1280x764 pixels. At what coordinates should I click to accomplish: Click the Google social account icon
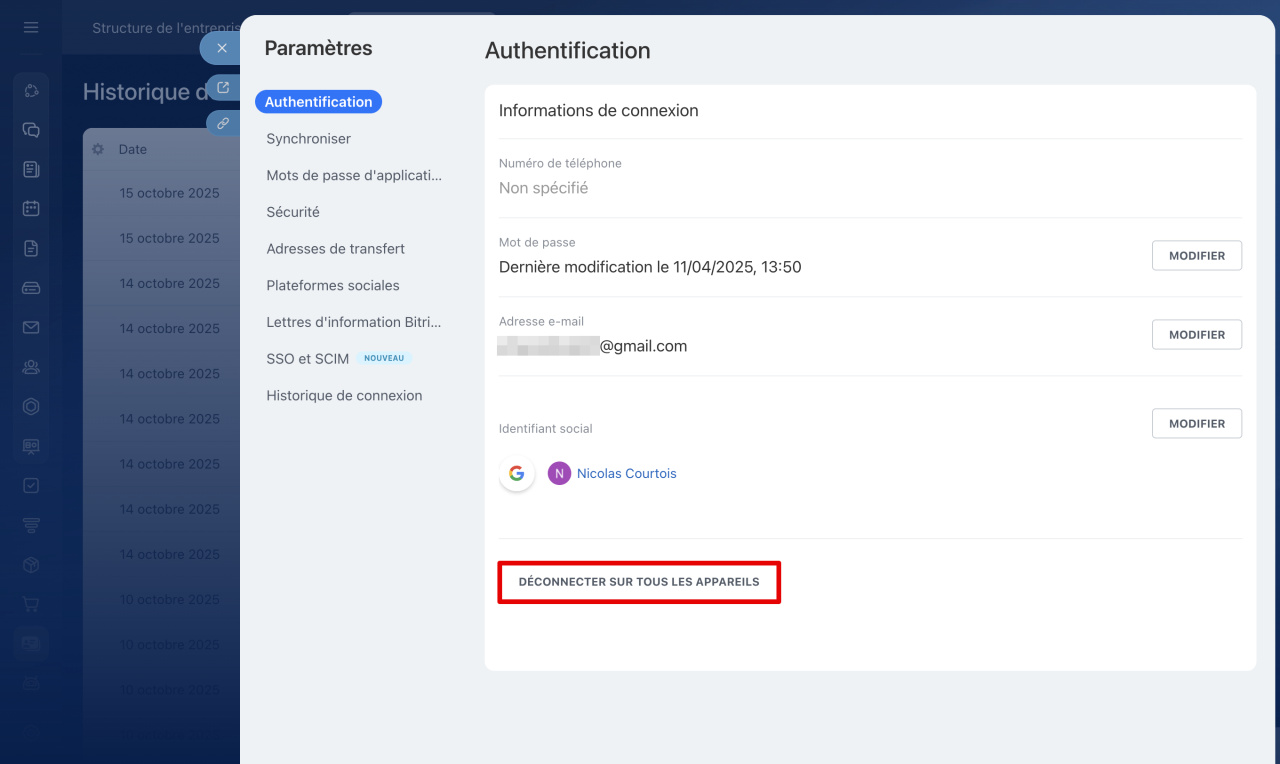click(516, 474)
